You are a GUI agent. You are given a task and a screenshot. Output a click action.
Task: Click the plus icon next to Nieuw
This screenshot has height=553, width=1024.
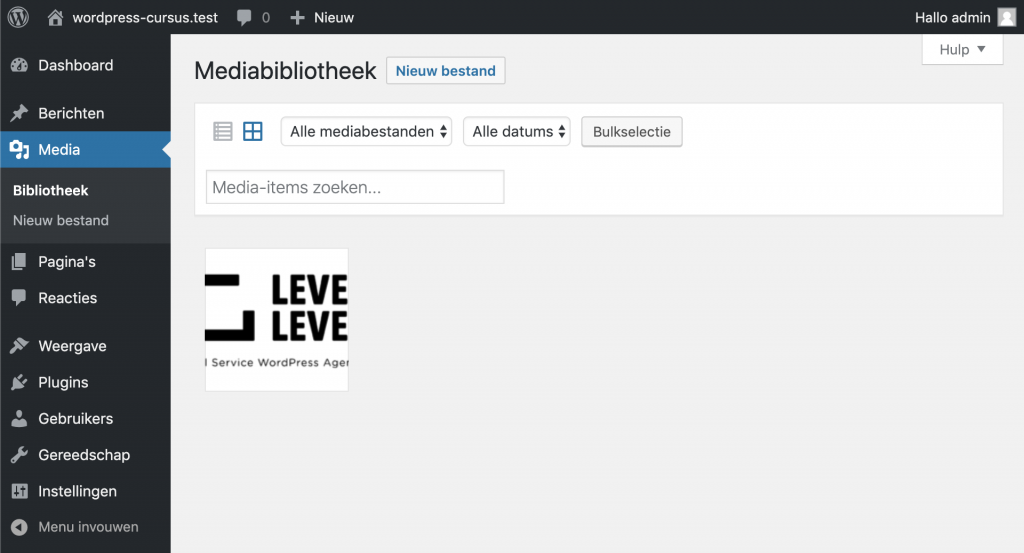(x=297, y=18)
